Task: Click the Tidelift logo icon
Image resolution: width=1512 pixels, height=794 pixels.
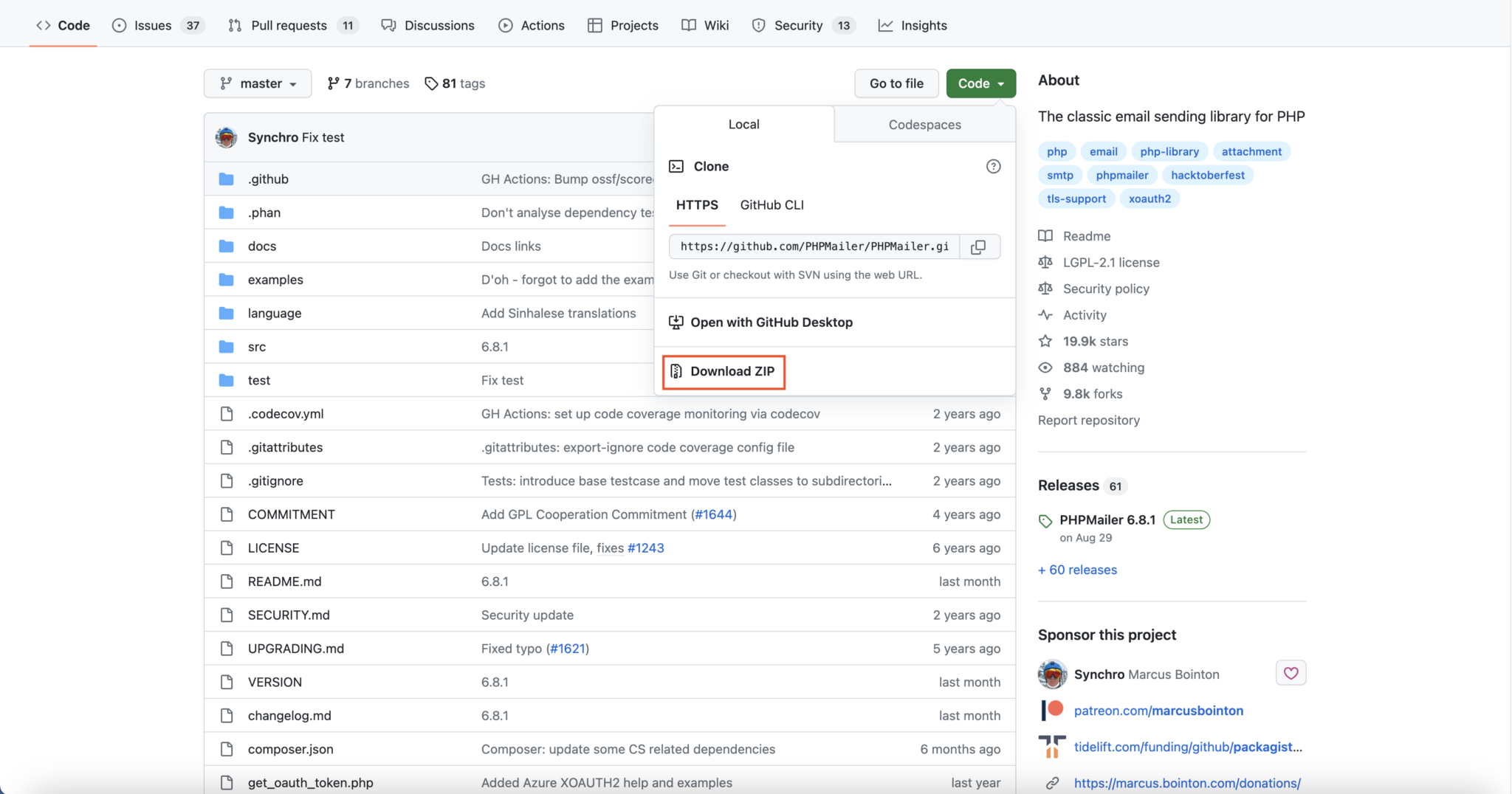Action: (1051, 746)
